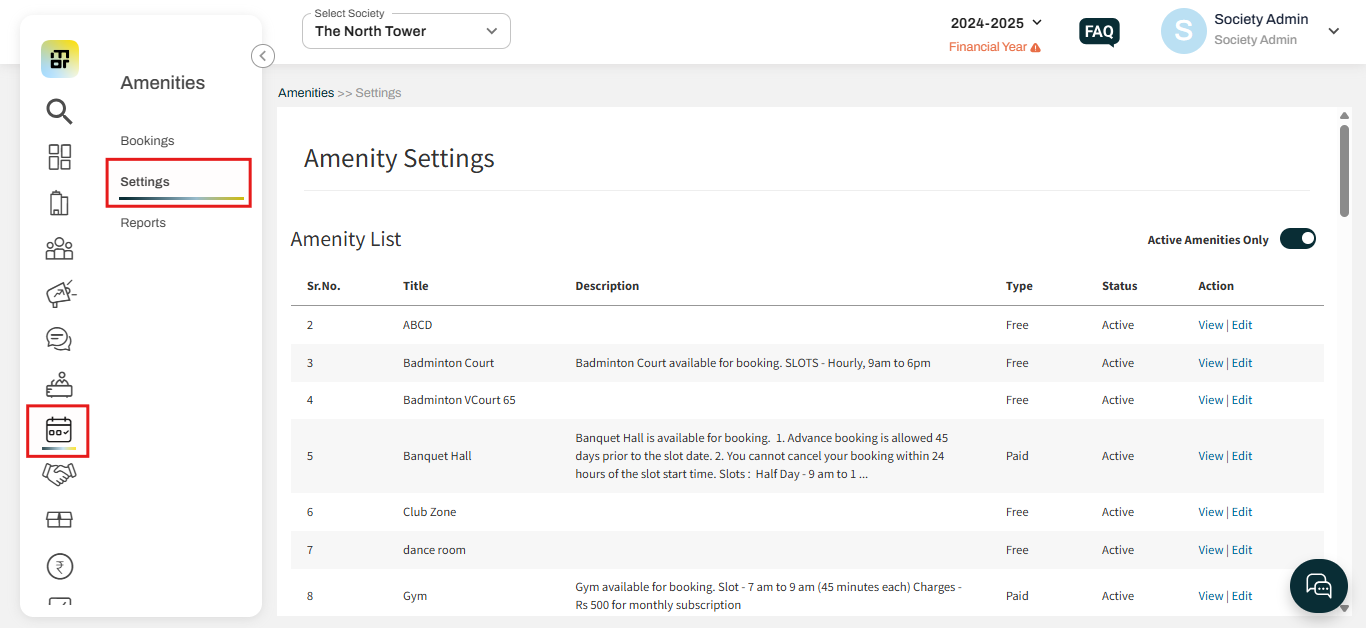Click the Banquet Hall title cell
Screen dimensions: 1366x628
(x=437, y=456)
